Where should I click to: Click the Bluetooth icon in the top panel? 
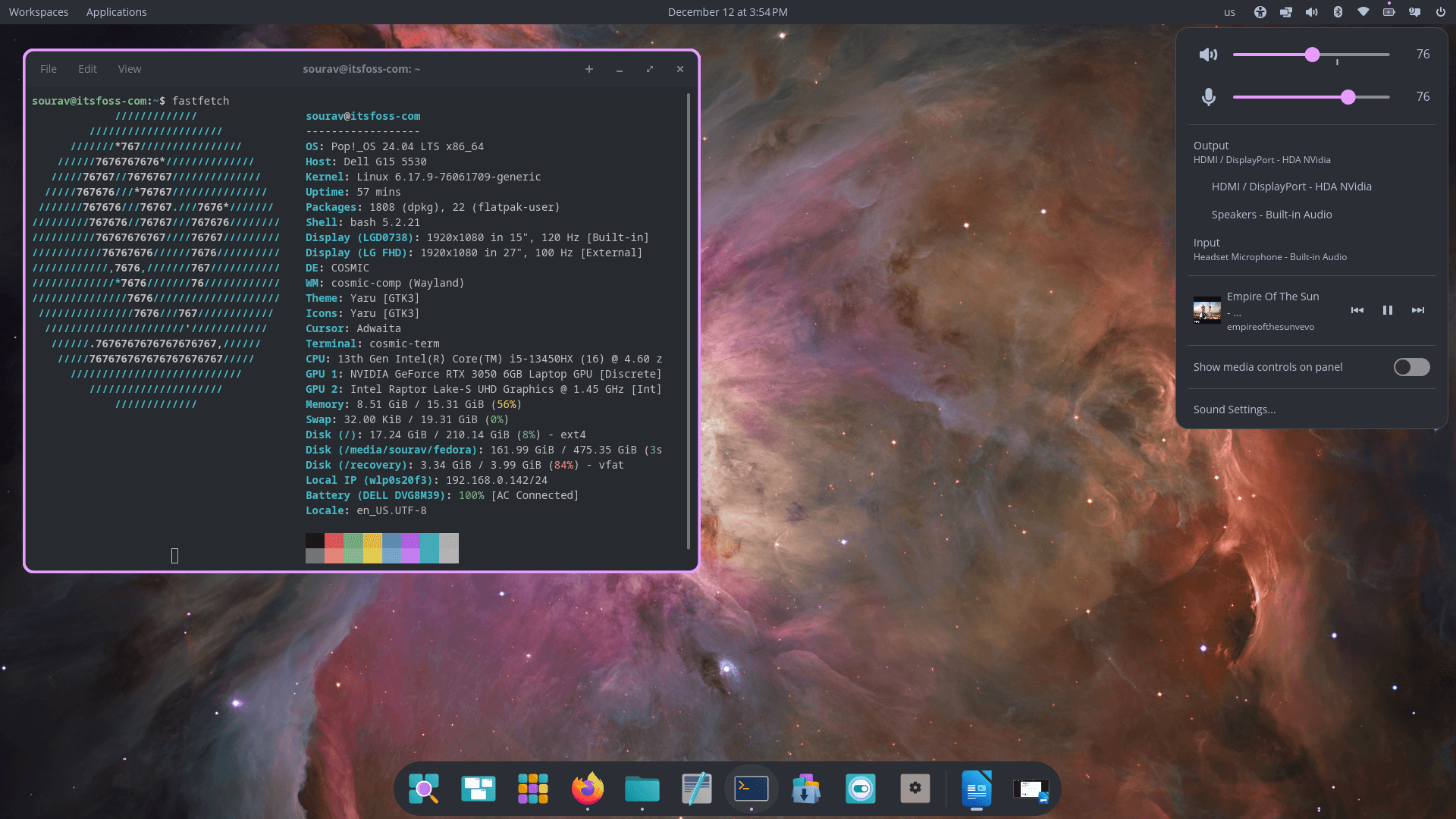(1338, 11)
